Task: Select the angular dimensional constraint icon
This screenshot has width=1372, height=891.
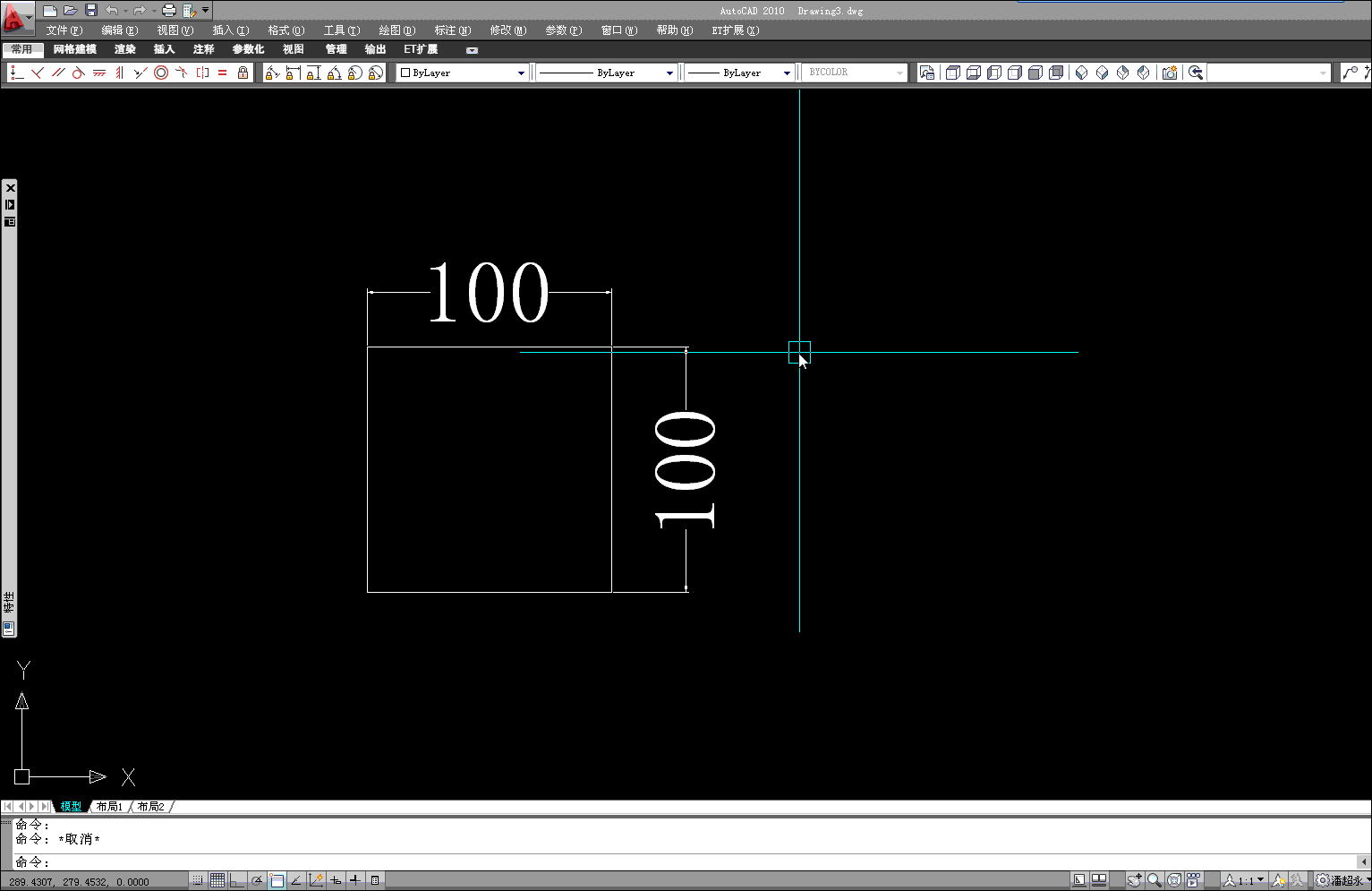Action: (x=334, y=73)
